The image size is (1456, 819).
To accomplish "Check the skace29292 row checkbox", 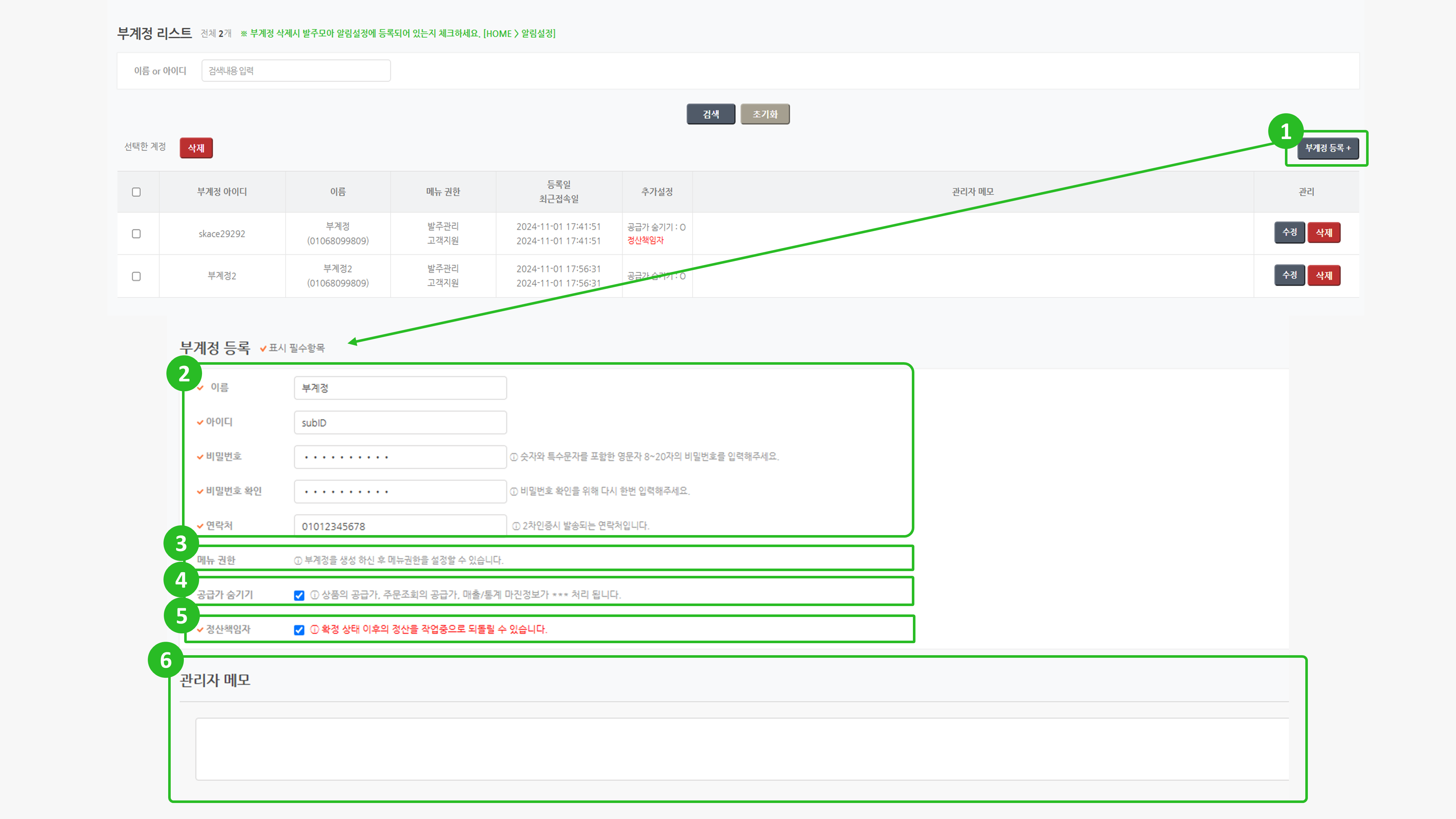I will click(x=136, y=234).
